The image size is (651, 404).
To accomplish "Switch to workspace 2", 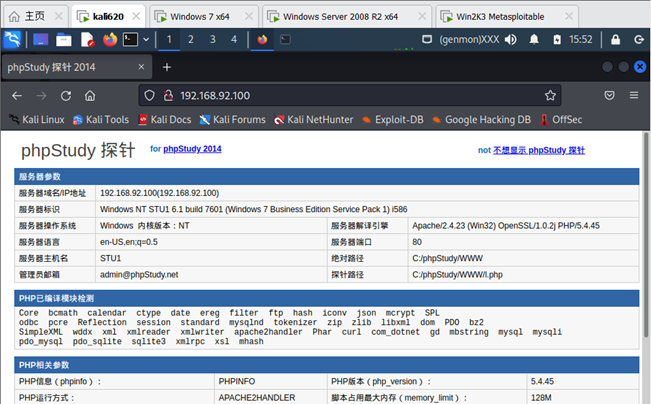I will (x=191, y=39).
